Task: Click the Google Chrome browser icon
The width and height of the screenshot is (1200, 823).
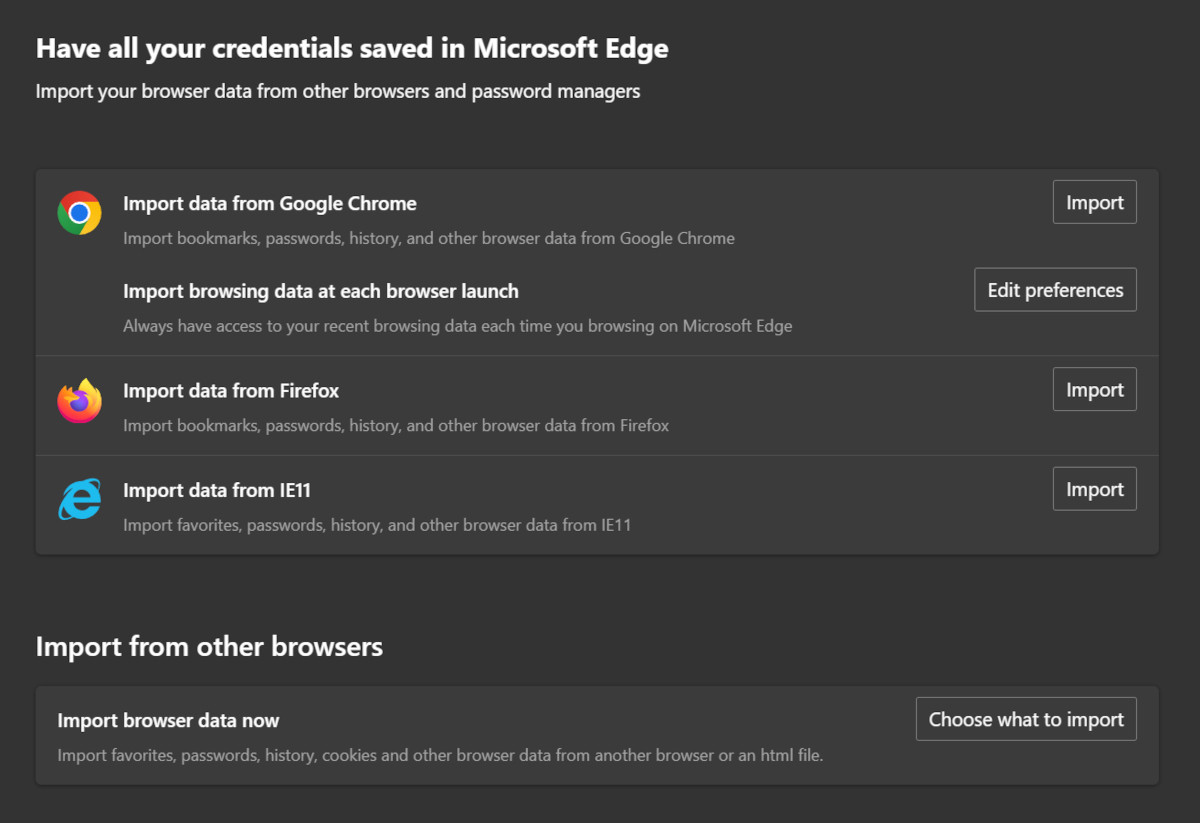Action: pyautogui.click(x=79, y=213)
